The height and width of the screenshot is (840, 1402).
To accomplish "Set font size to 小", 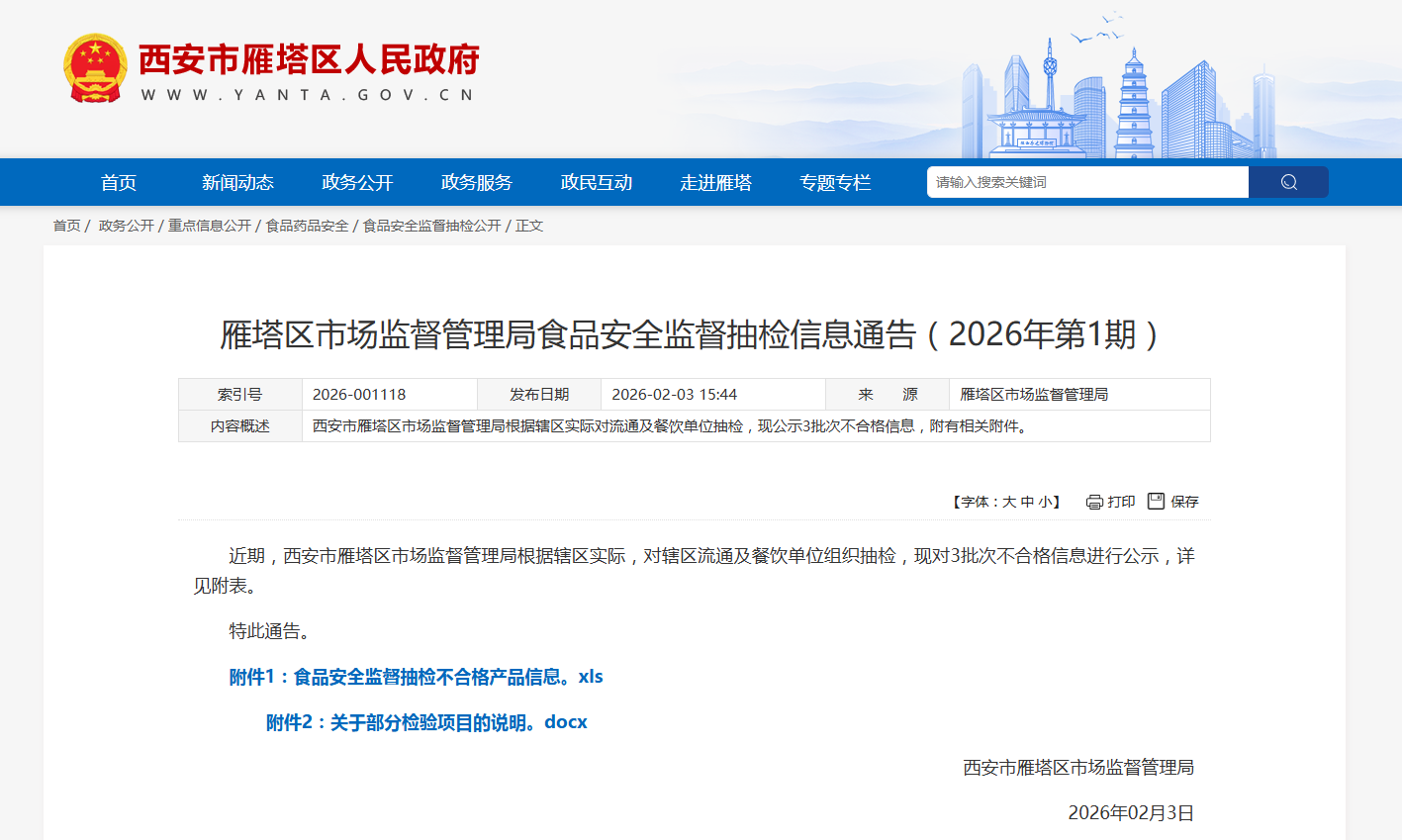I will tap(1045, 503).
